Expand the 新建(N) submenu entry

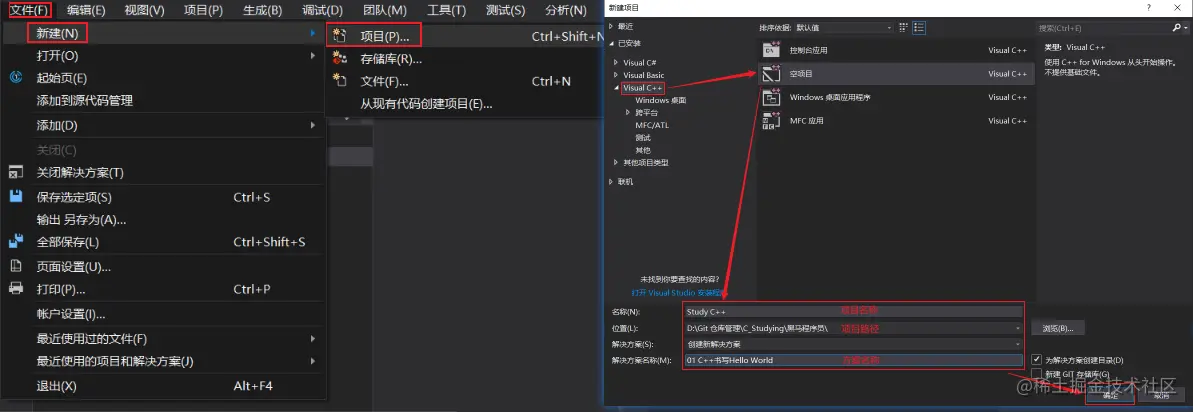(164, 33)
